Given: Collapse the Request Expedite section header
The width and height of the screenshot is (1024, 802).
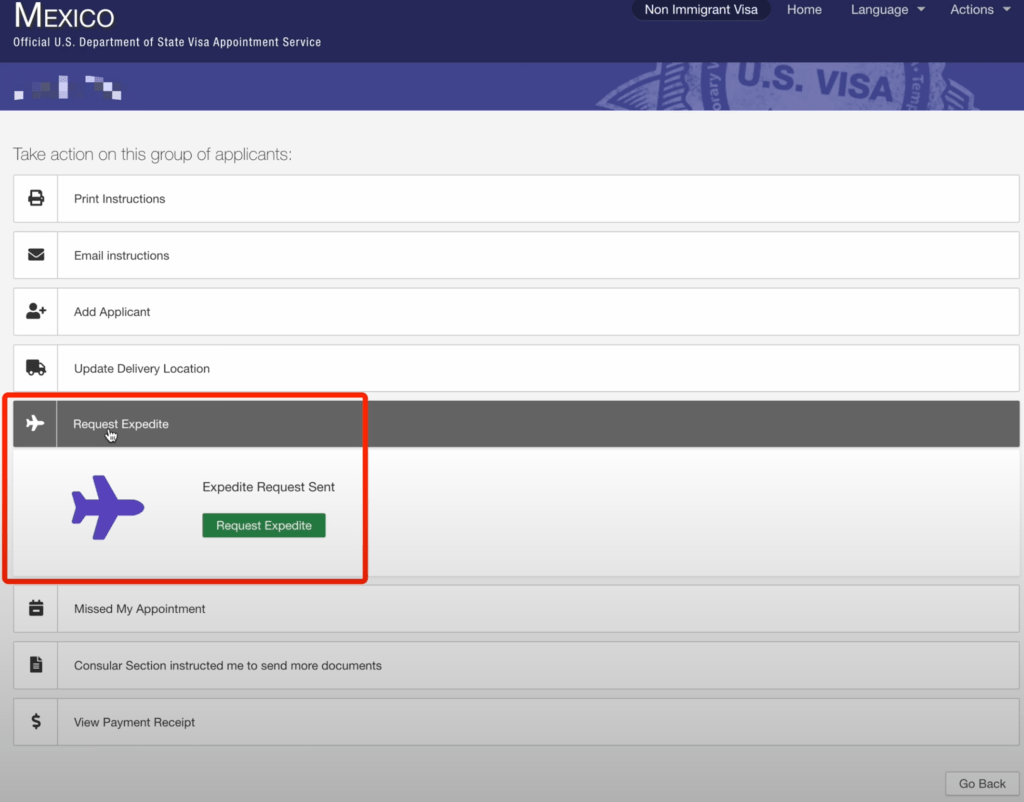Looking at the screenshot, I should point(540,424).
